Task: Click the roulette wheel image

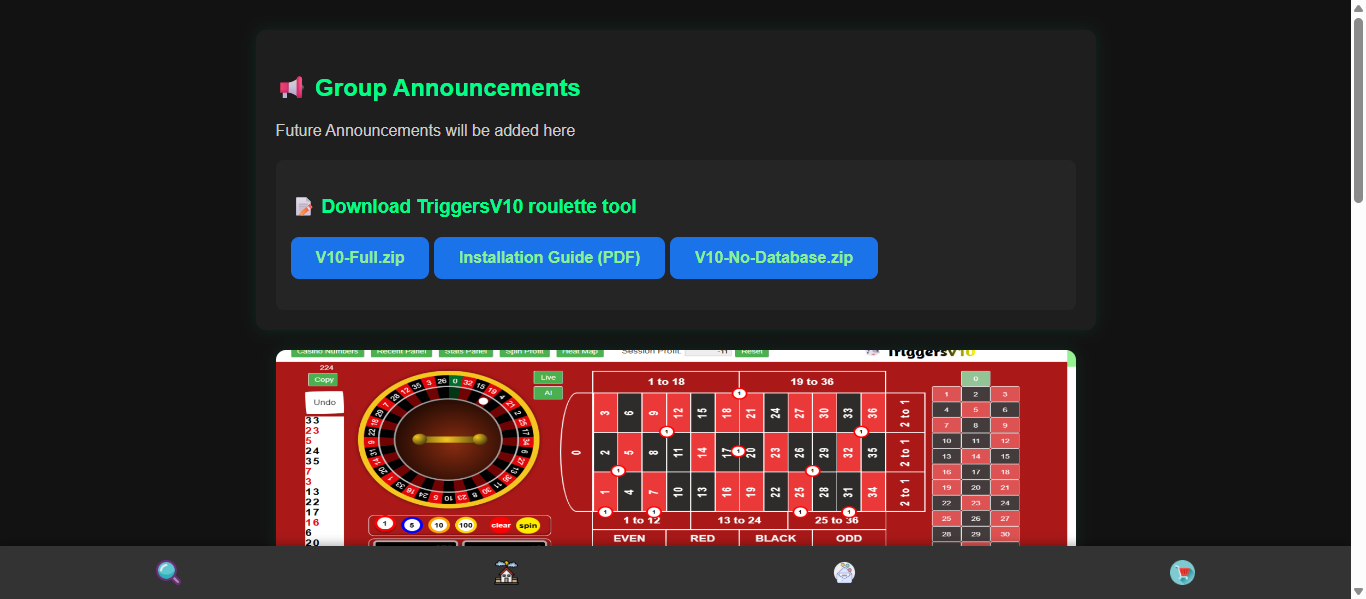Action: pyautogui.click(x=448, y=439)
